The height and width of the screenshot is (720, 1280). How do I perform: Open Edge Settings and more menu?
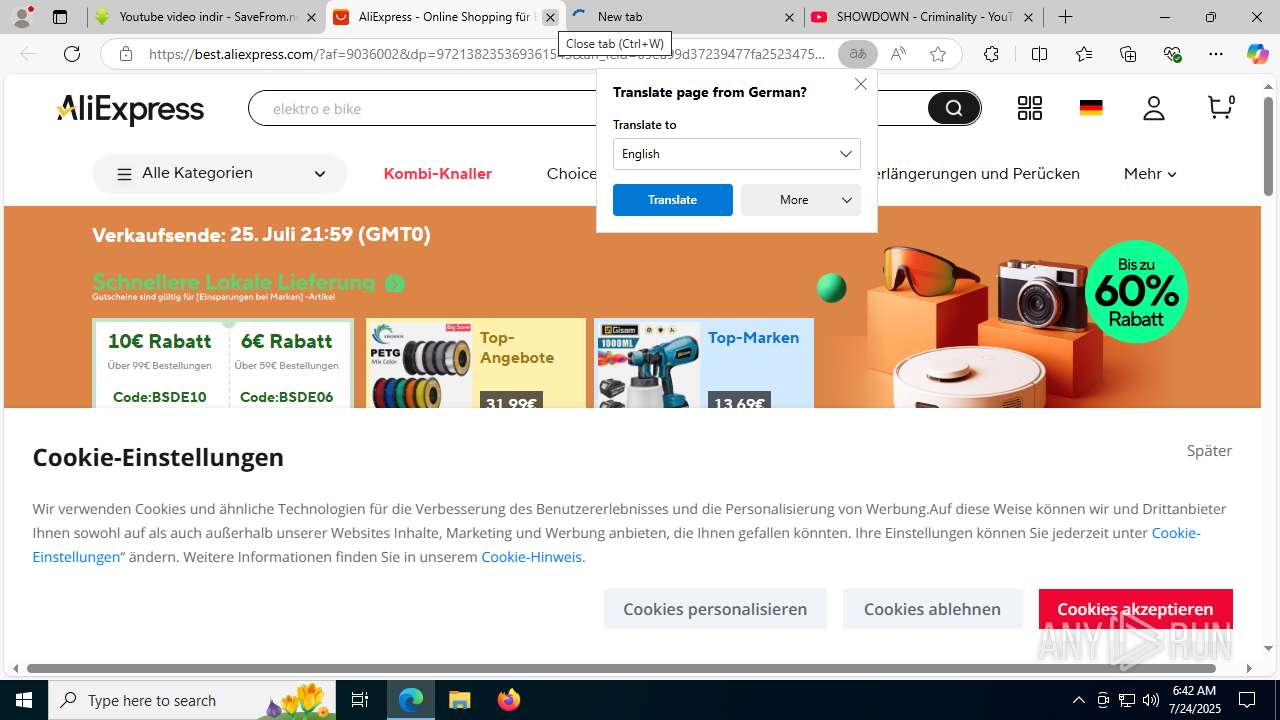pos(1216,54)
